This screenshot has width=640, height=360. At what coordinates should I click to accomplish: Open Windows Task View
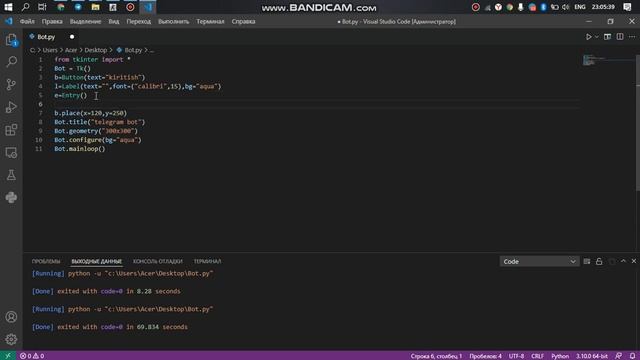coord(42,7)
